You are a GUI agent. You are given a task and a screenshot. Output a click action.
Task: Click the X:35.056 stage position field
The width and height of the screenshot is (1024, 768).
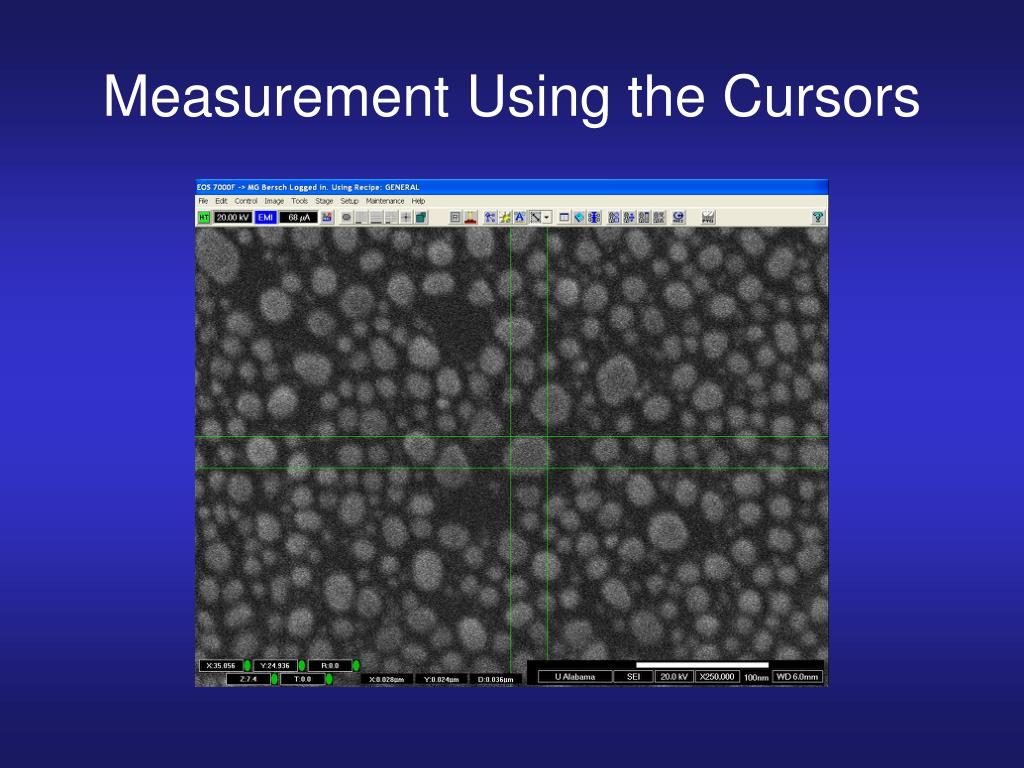(221, 665)
